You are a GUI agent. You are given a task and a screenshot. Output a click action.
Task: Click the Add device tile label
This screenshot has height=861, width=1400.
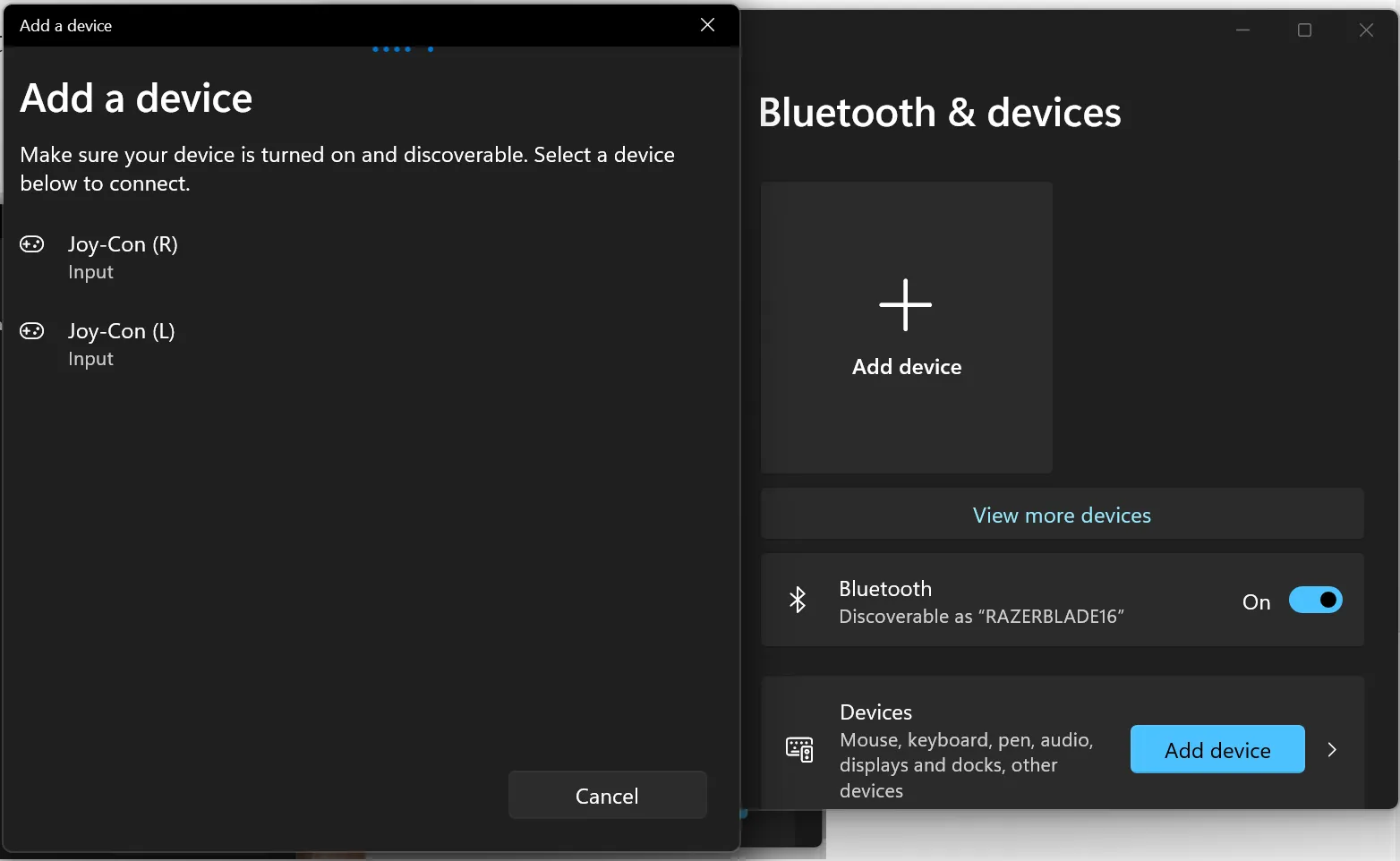(907, 367)
